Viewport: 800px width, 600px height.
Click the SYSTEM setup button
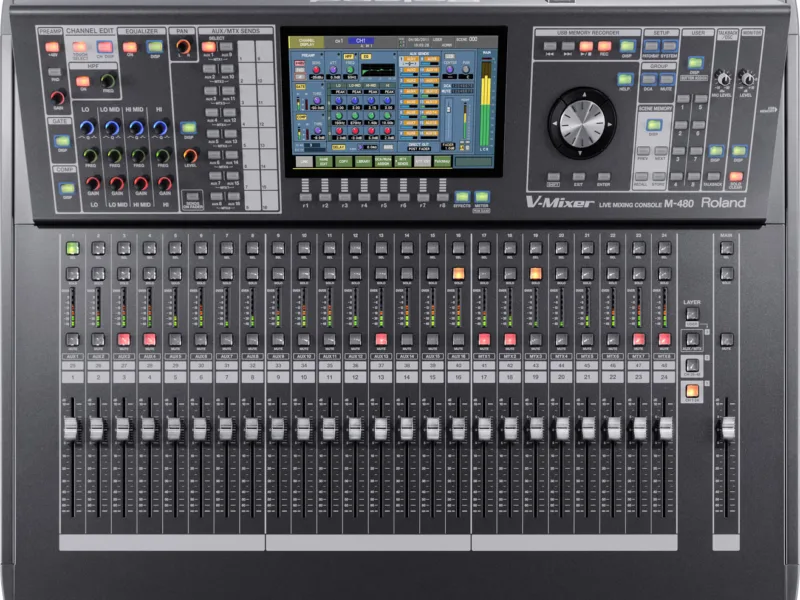[x=670, y=47]
